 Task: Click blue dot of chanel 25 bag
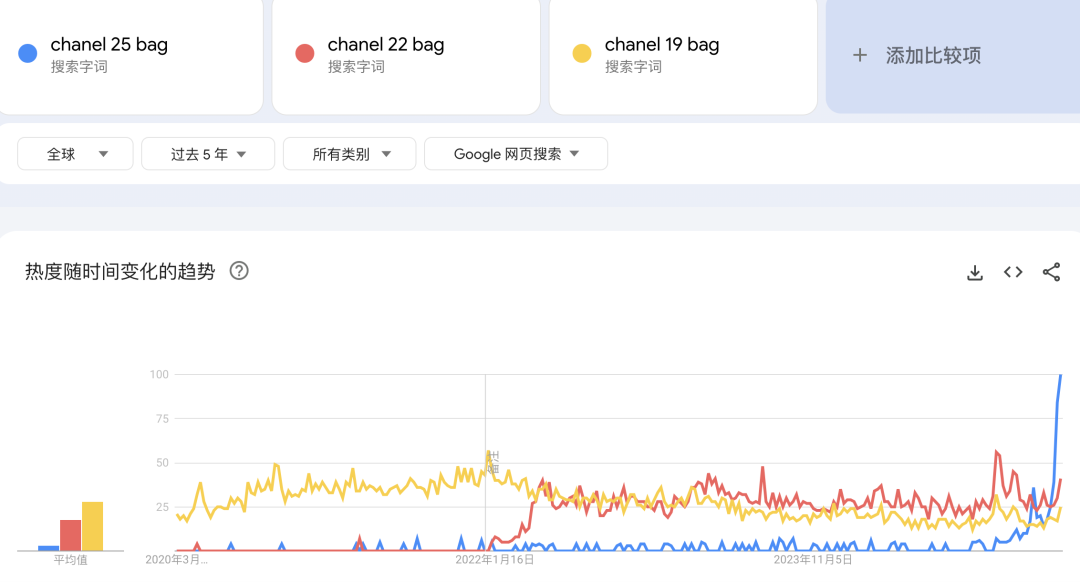(x=28, y=54)
